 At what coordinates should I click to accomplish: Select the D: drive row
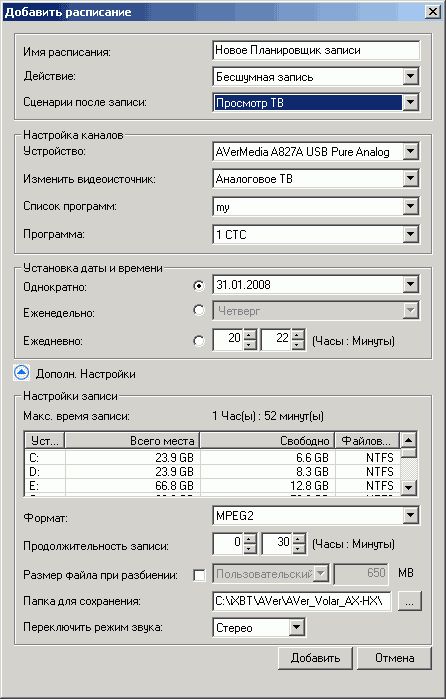click(212, 471)
